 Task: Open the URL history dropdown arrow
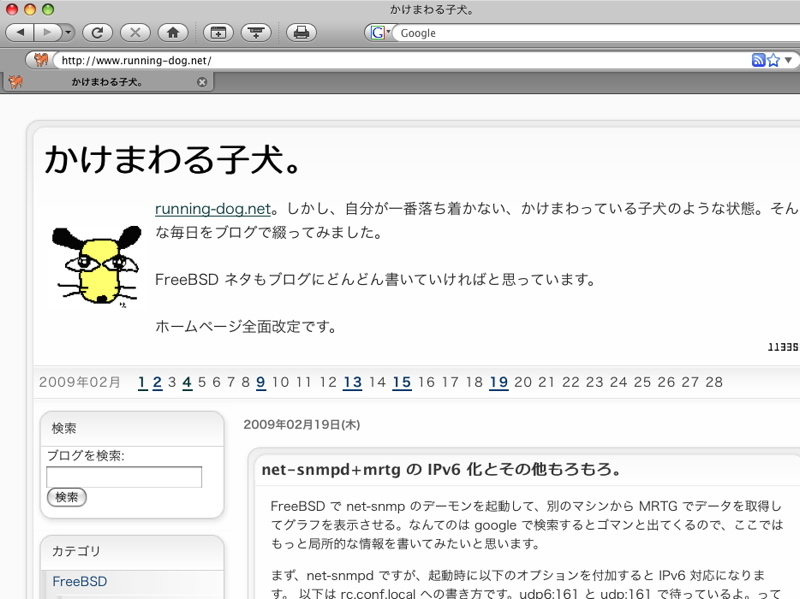pos(788,60)
